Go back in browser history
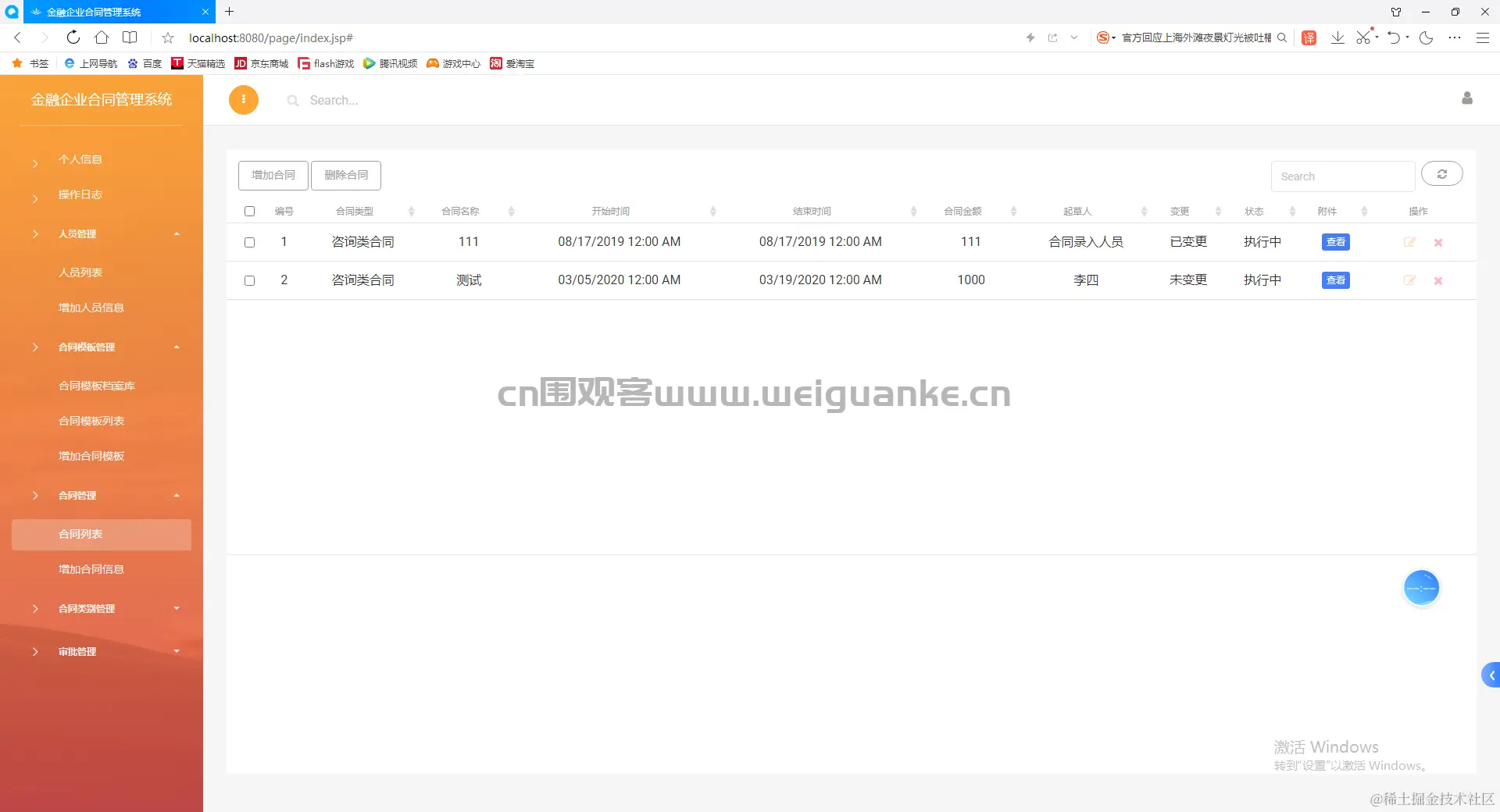Image resolution: width=1500 pixels, height=812 pixels. [x=17, y=37]
